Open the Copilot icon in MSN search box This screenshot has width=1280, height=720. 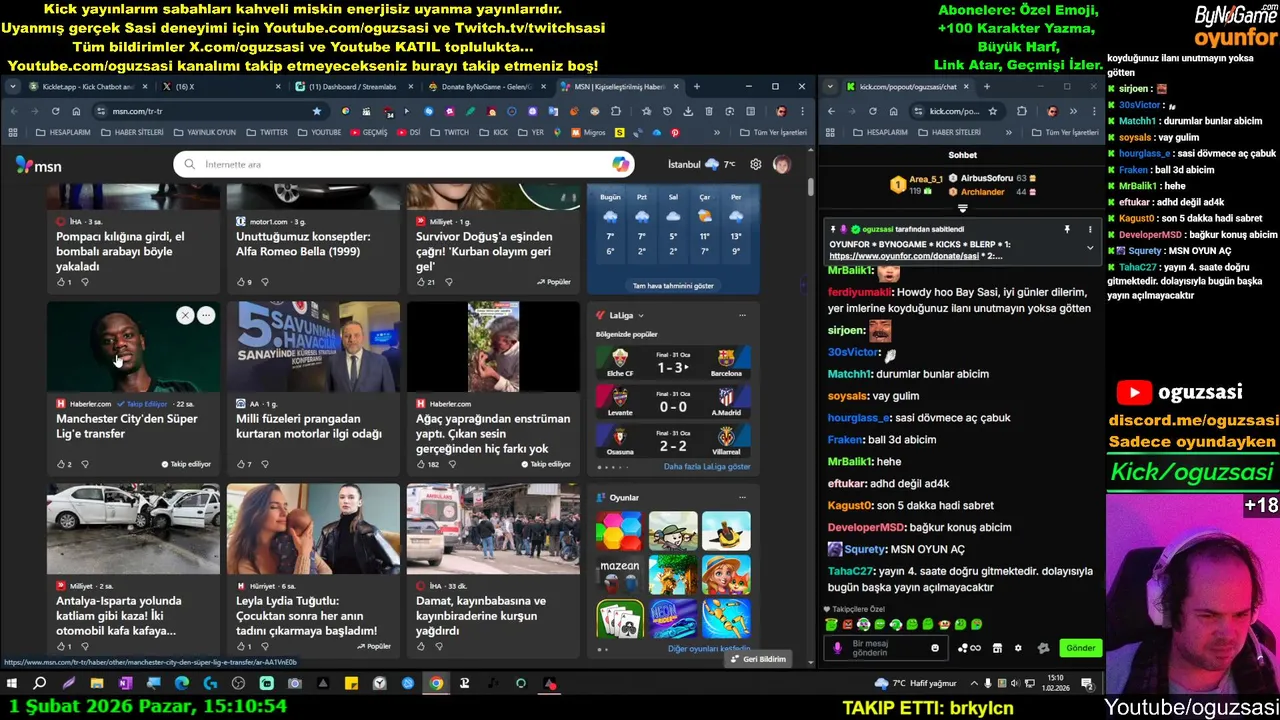pyautogui.click(x=620, y=164)
